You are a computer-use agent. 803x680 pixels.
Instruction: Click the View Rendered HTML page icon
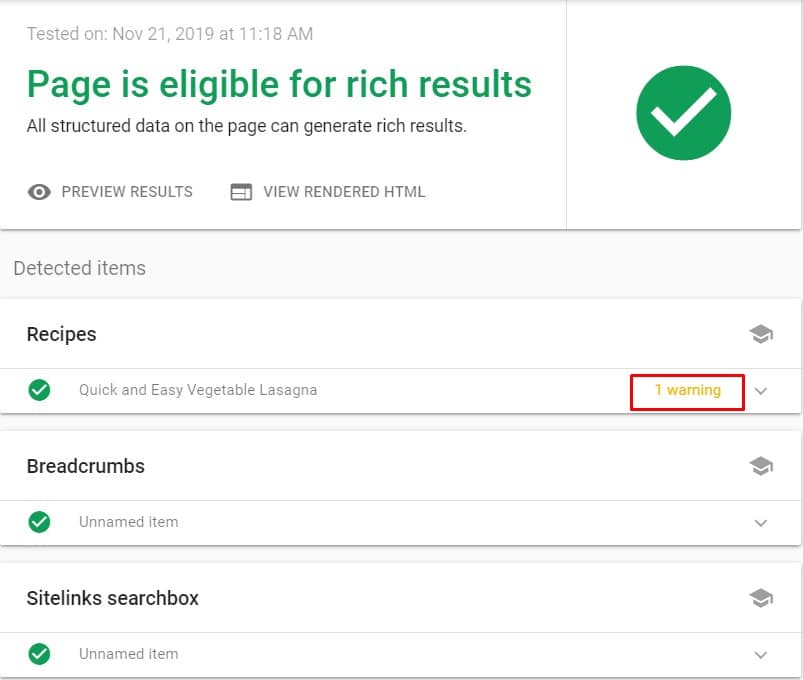point(241,192)
